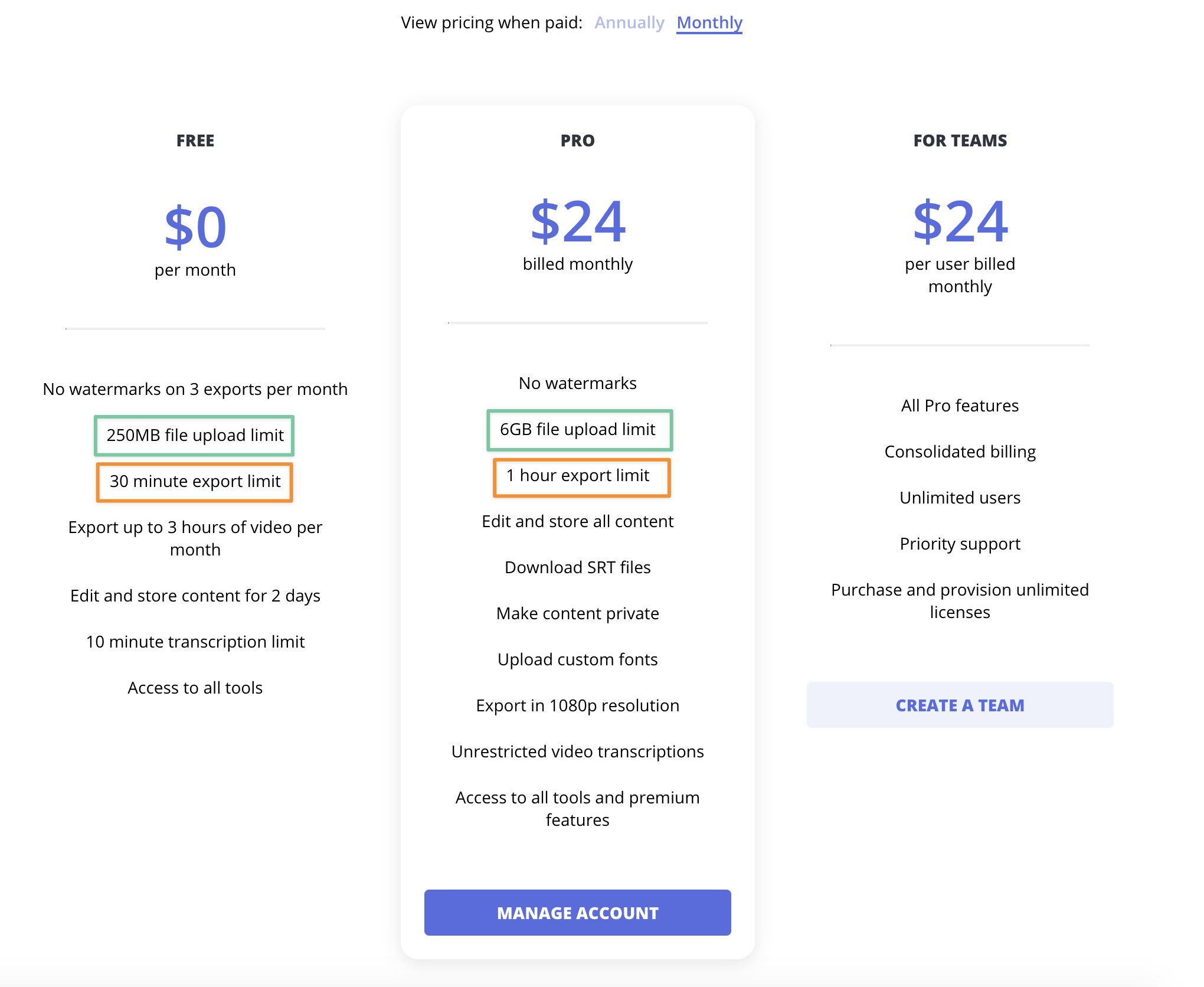Click the Free plan heading
This screenshot has width=1204, height=987.
[x=195, y=140]
